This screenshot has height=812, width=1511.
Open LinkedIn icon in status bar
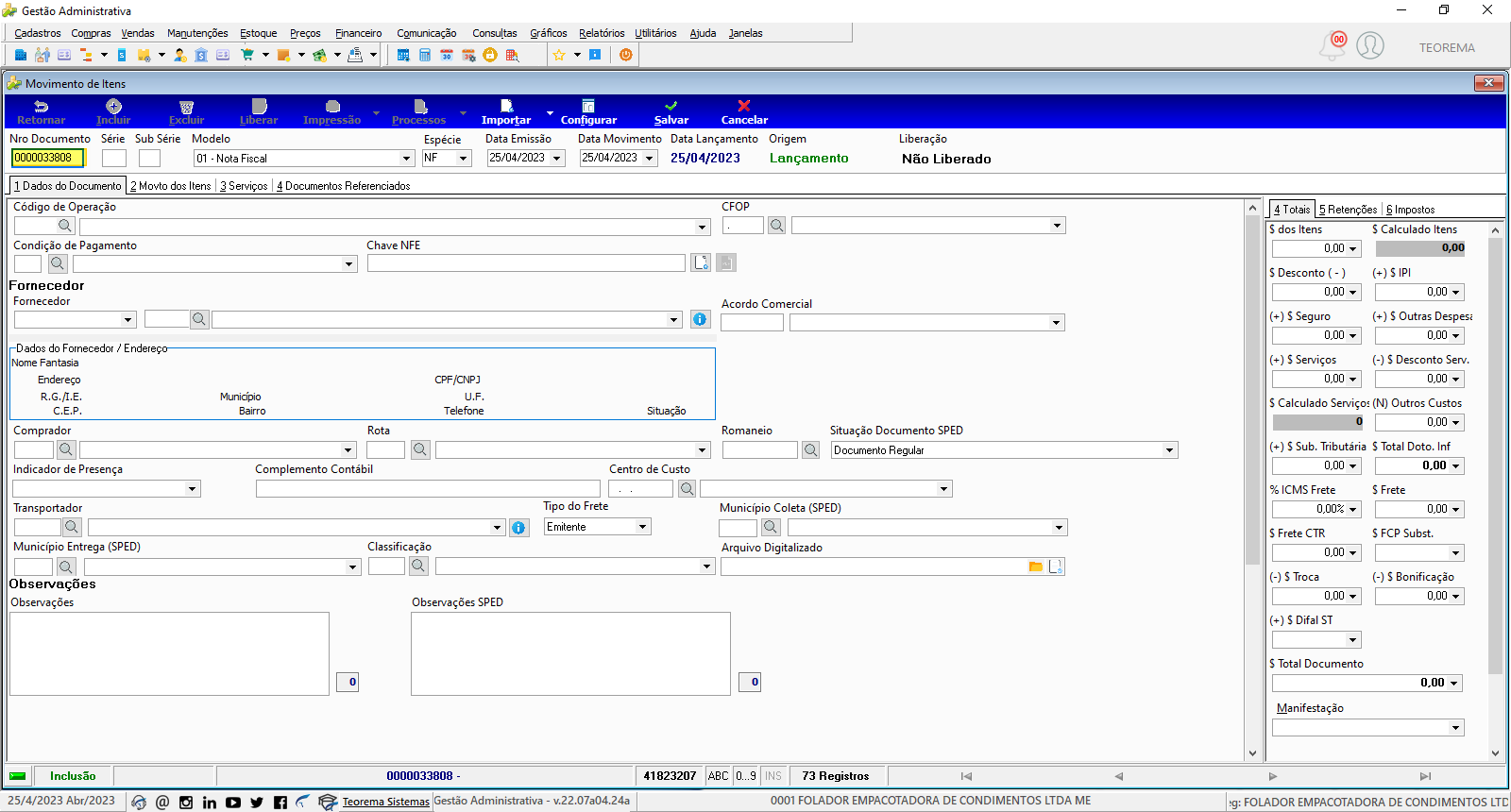click(x=210, y=803)
